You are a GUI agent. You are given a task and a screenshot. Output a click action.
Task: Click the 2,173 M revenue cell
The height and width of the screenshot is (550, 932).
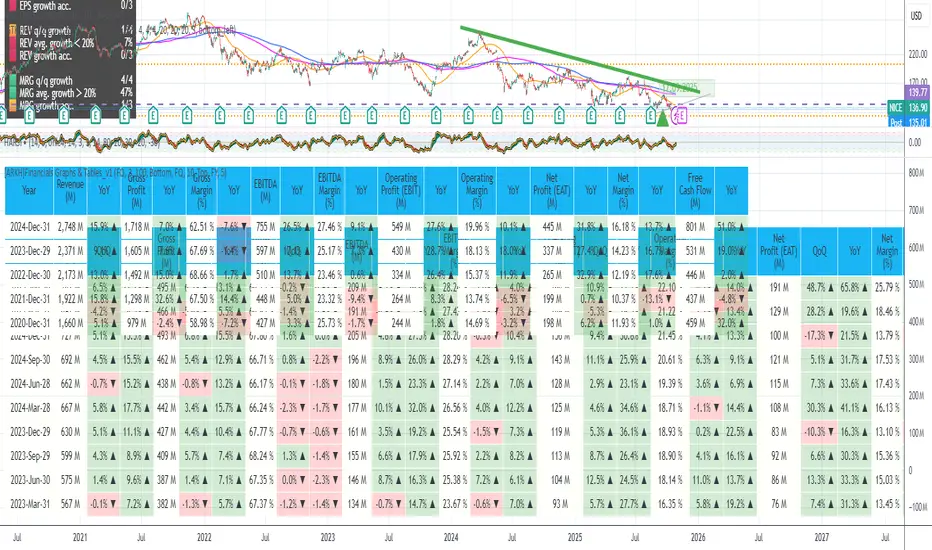point(70,275)
